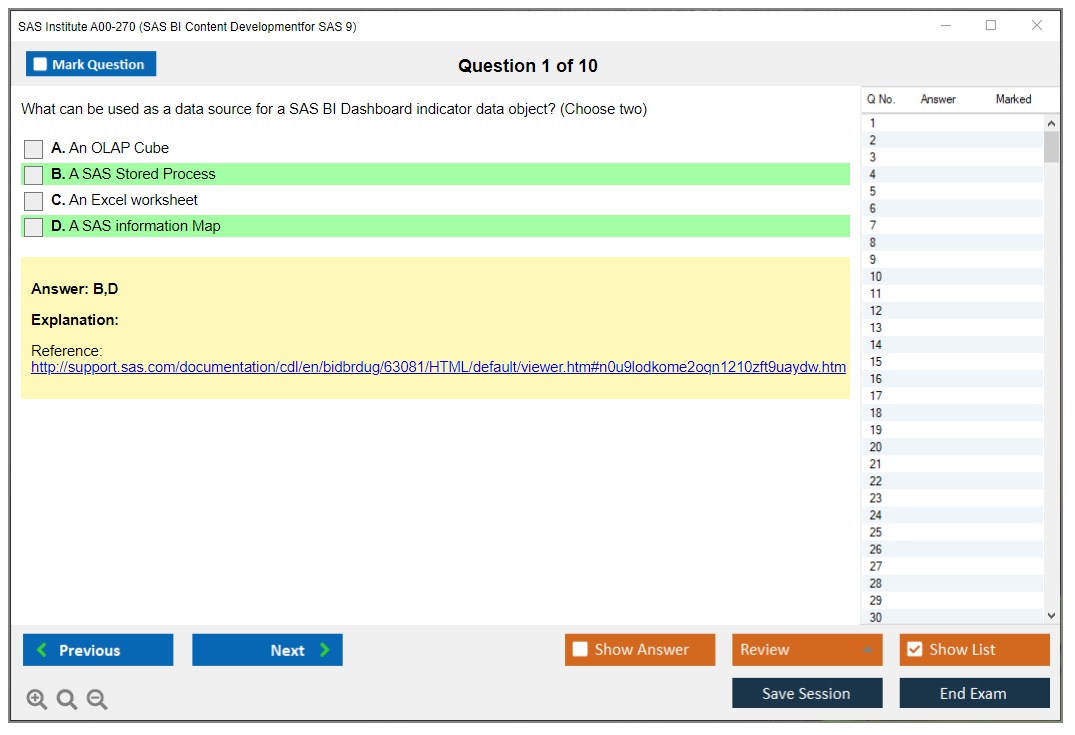Check option D SAS information Map
Image resolution: width=1075 pixels, height=735 pixels.
(34, 227)
